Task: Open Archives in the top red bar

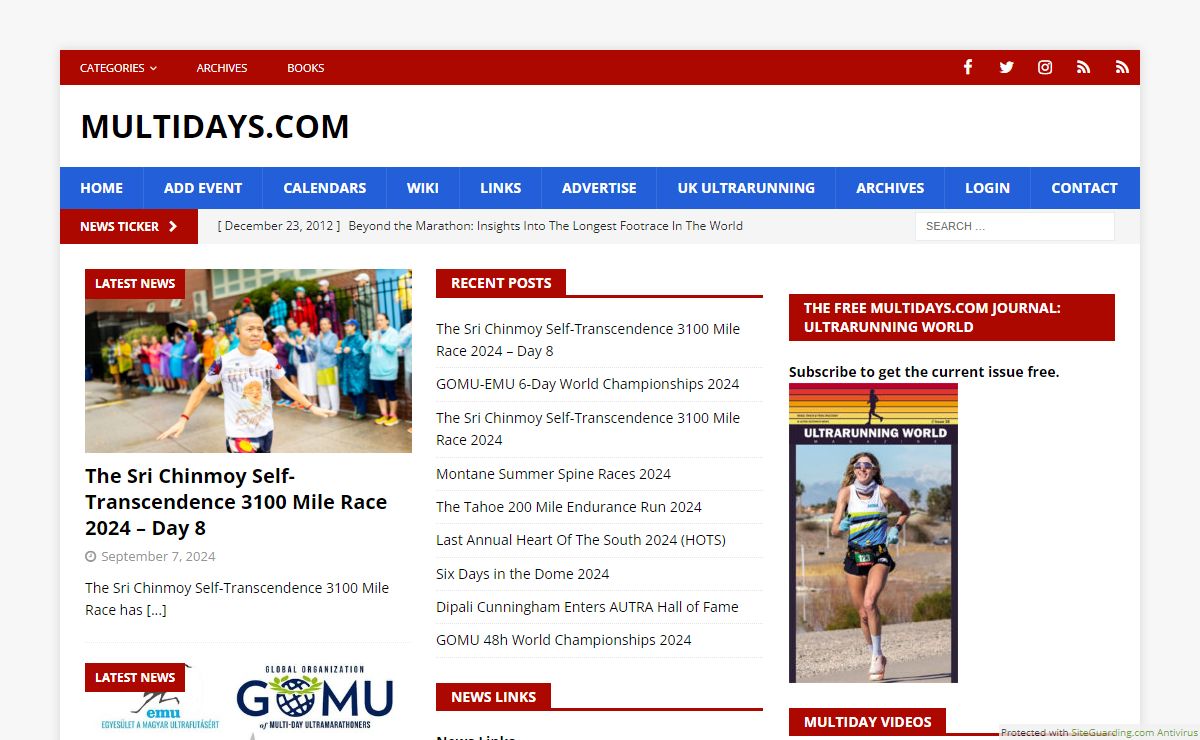Action: pyautogui.click(x=222, y=68)
